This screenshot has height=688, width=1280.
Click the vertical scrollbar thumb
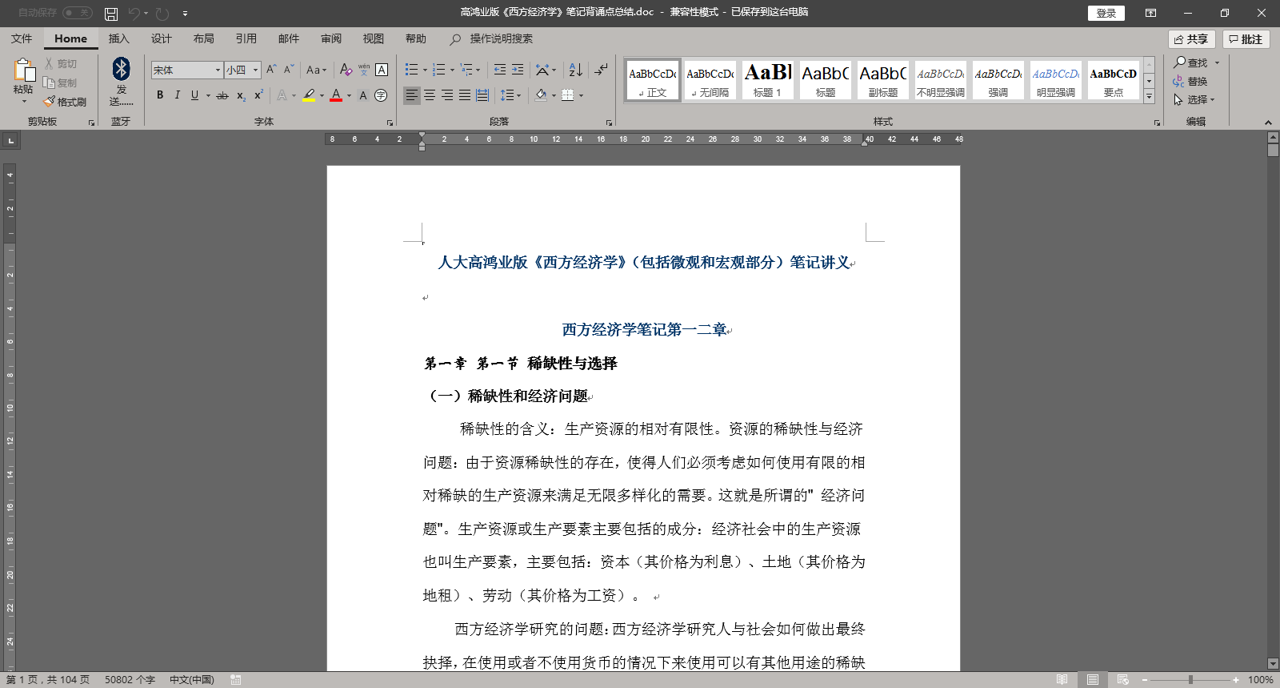pos(1273,150)
